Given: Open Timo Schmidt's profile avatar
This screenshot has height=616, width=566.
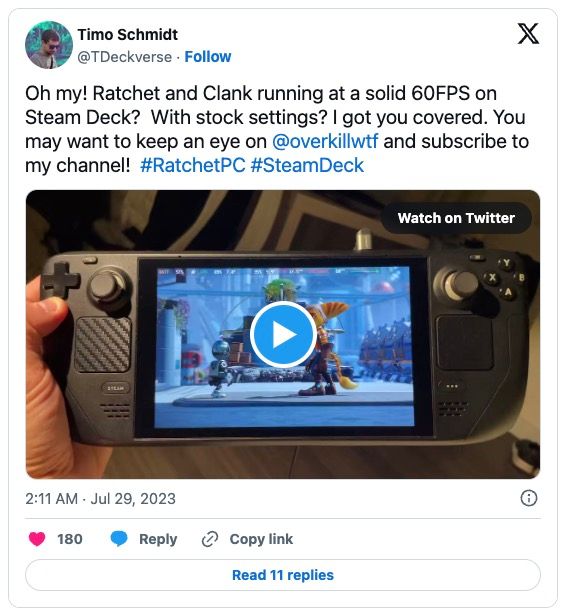Looking at the screenshot, I should [49, 45].
